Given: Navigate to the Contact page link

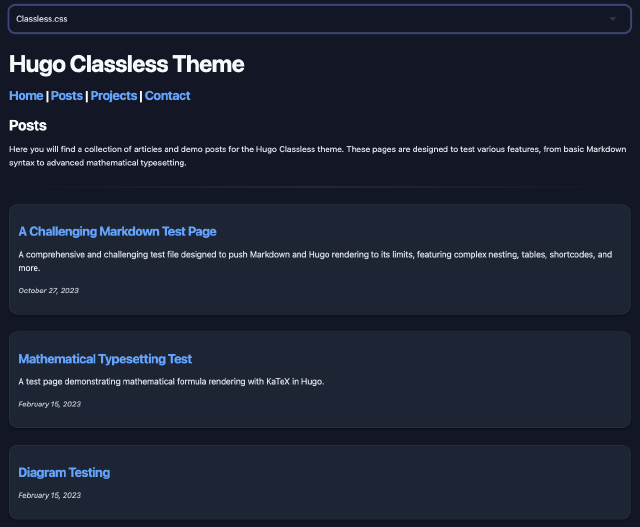Looking at the screenshot, I should click(x=167, y=96).
